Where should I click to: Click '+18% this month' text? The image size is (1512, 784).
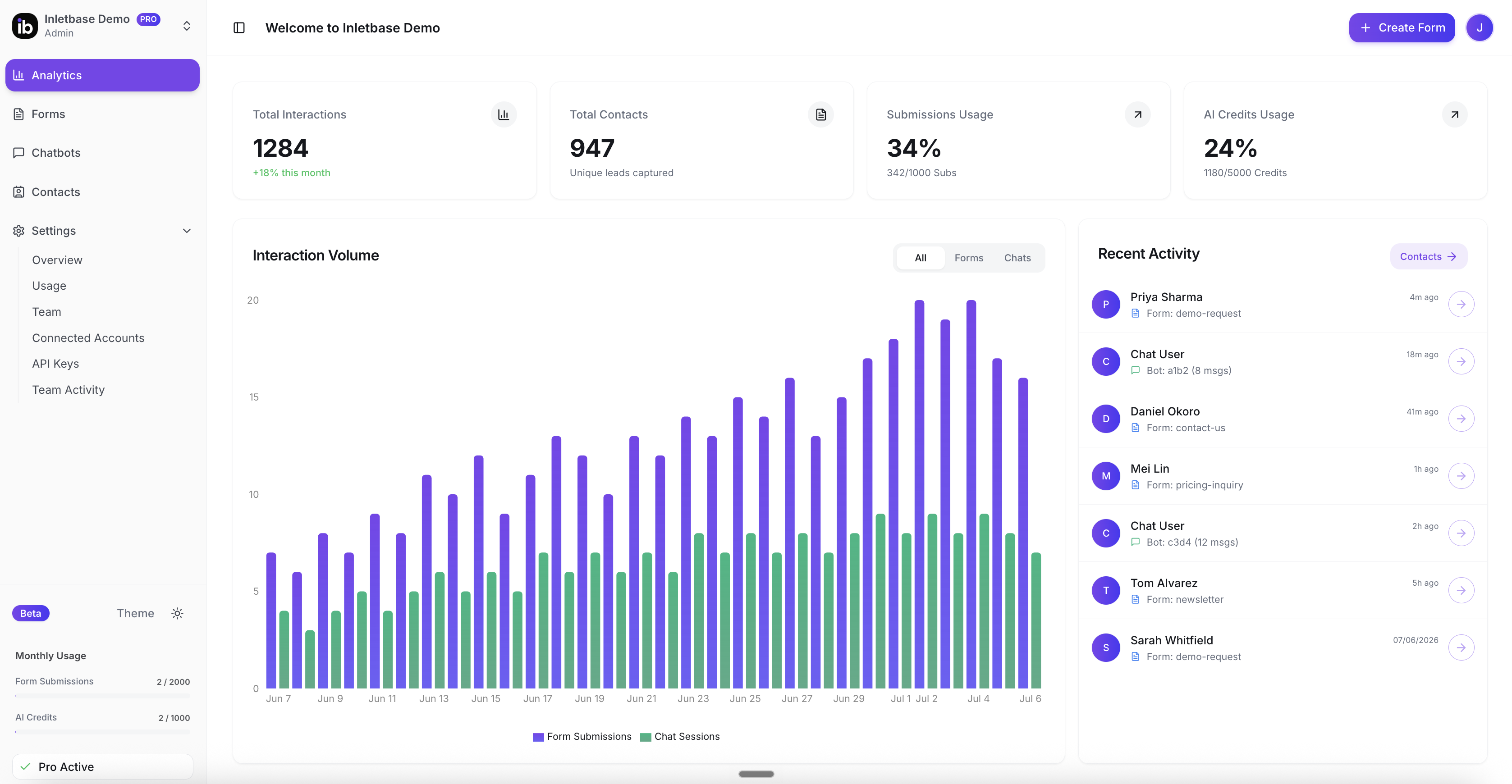point(291,173)
